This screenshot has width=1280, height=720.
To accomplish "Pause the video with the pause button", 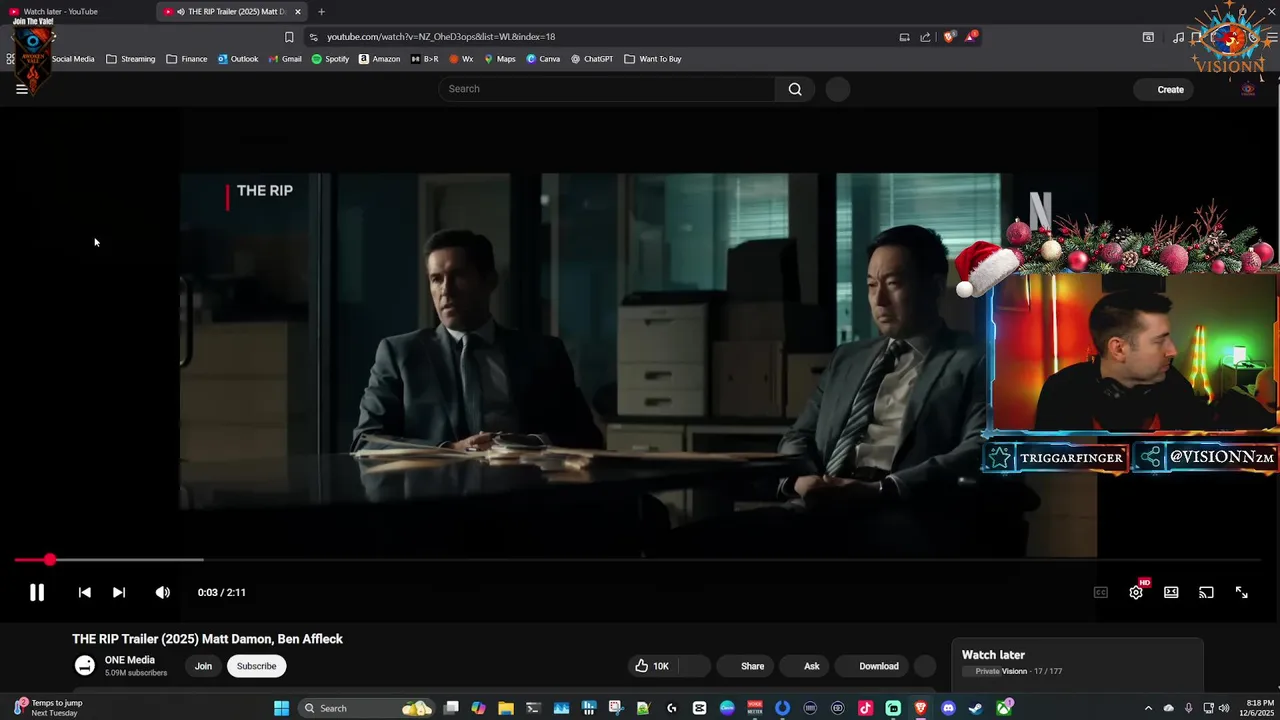I will (x=37, y=592).
